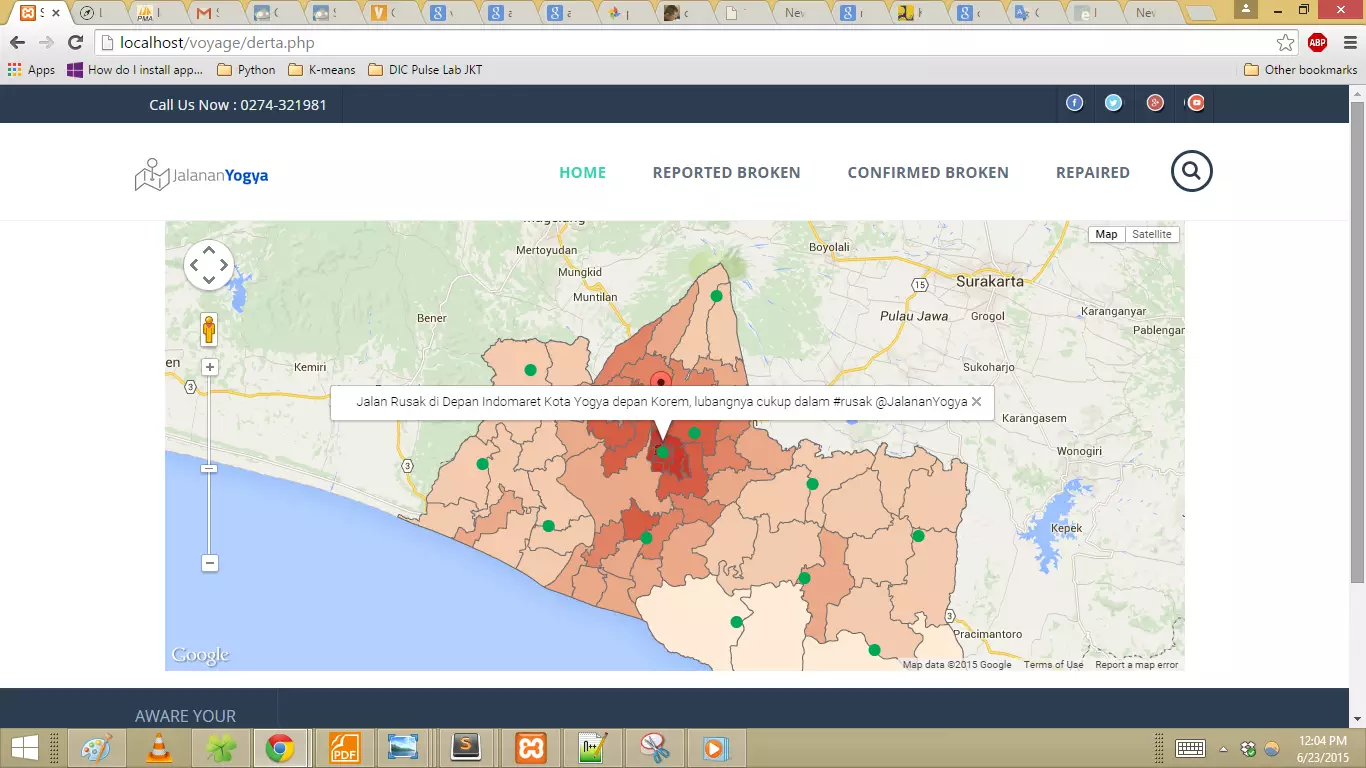Switch to the CONFIRMED BROKEN section
Image resolution: width=1366 pixels, height=768 pixels.
click(928, 172)
